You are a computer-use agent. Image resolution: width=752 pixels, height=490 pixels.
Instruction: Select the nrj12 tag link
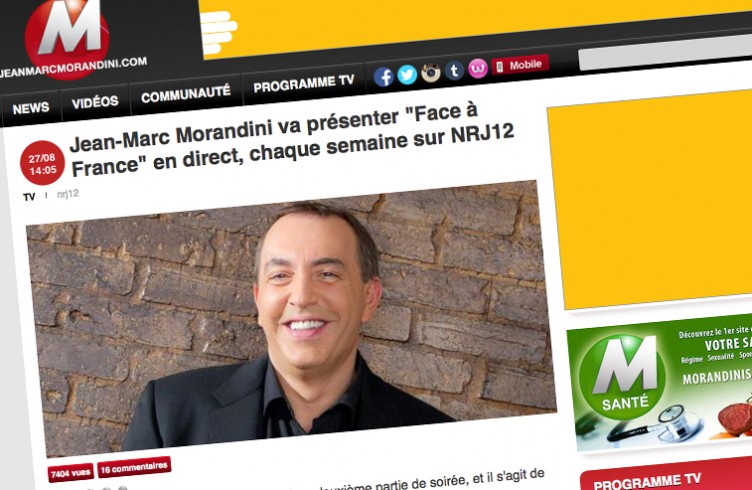[x=68, y=194]
